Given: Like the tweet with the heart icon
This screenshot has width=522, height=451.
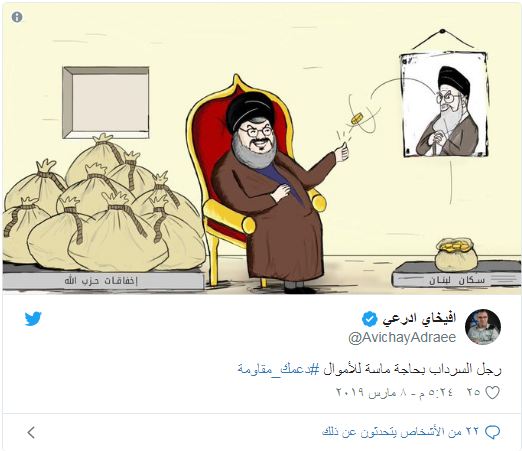Looking at the screenshot, I should point(492,392).
